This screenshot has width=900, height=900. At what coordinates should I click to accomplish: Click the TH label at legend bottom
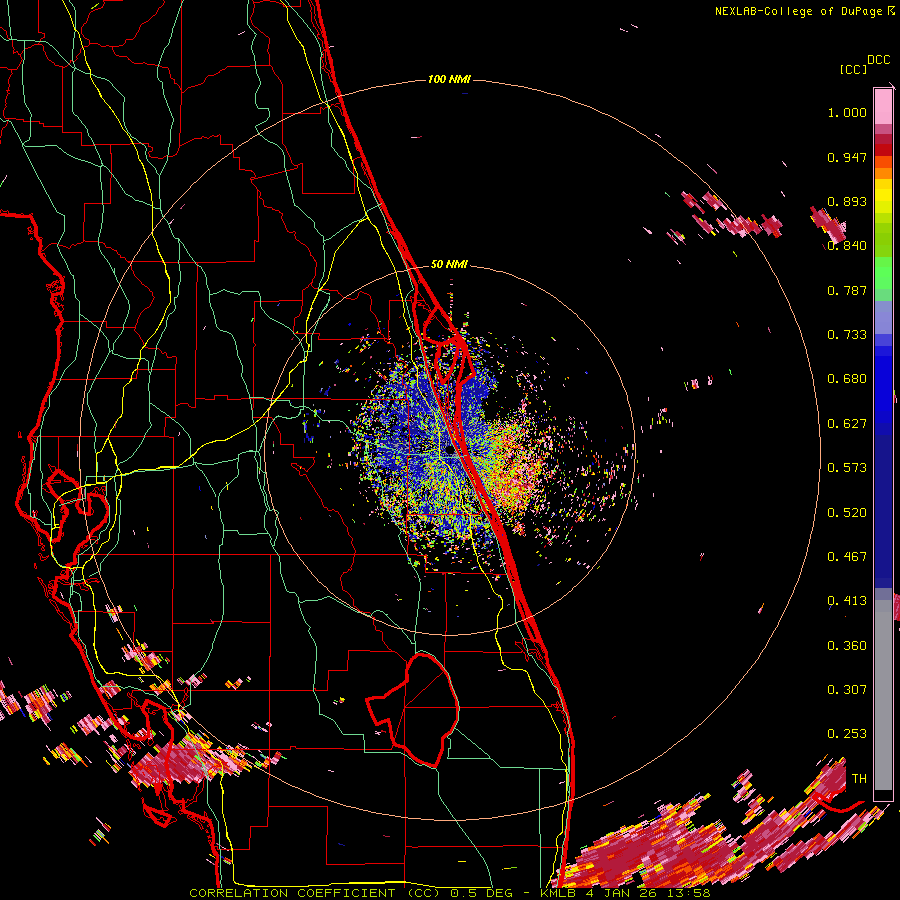pos(859,779)
